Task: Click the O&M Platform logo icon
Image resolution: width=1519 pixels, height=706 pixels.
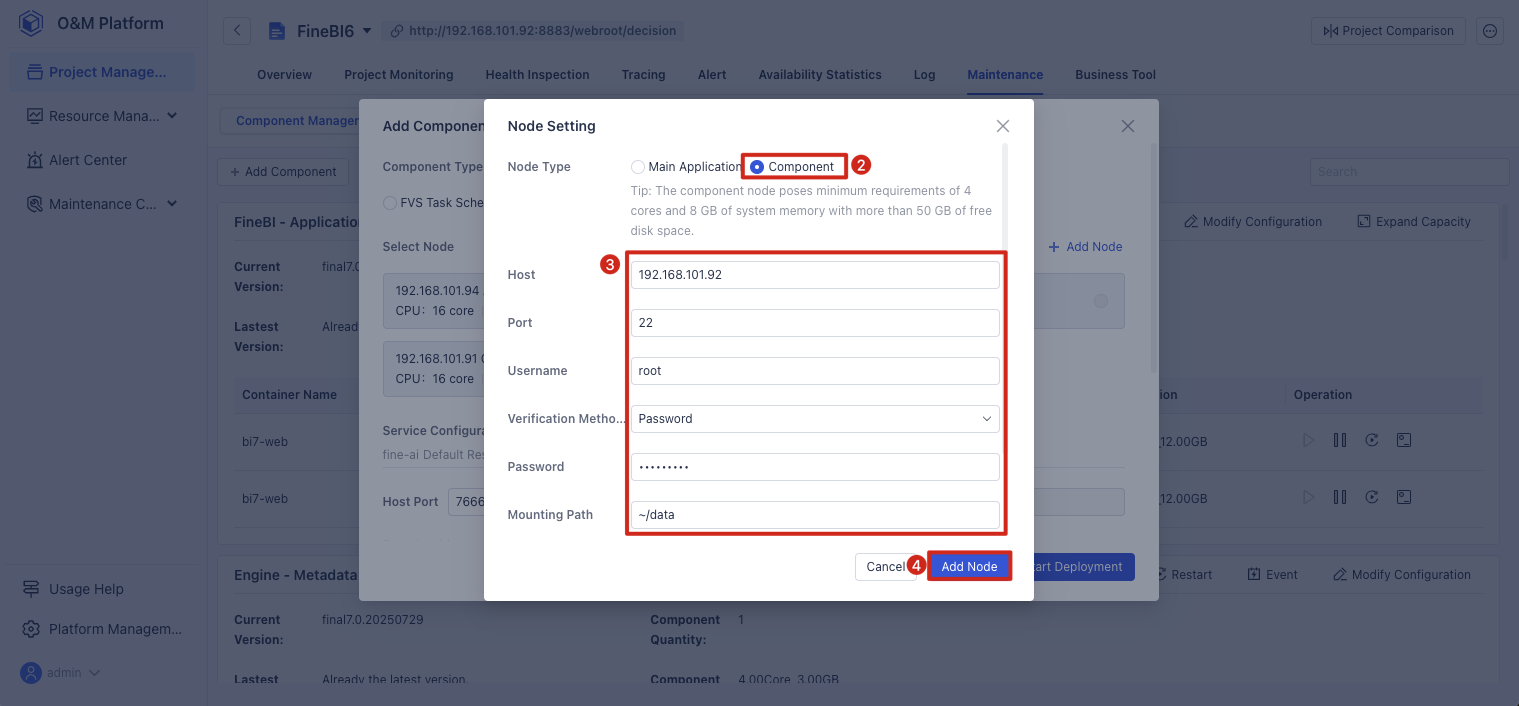Action: click(29, 22)
